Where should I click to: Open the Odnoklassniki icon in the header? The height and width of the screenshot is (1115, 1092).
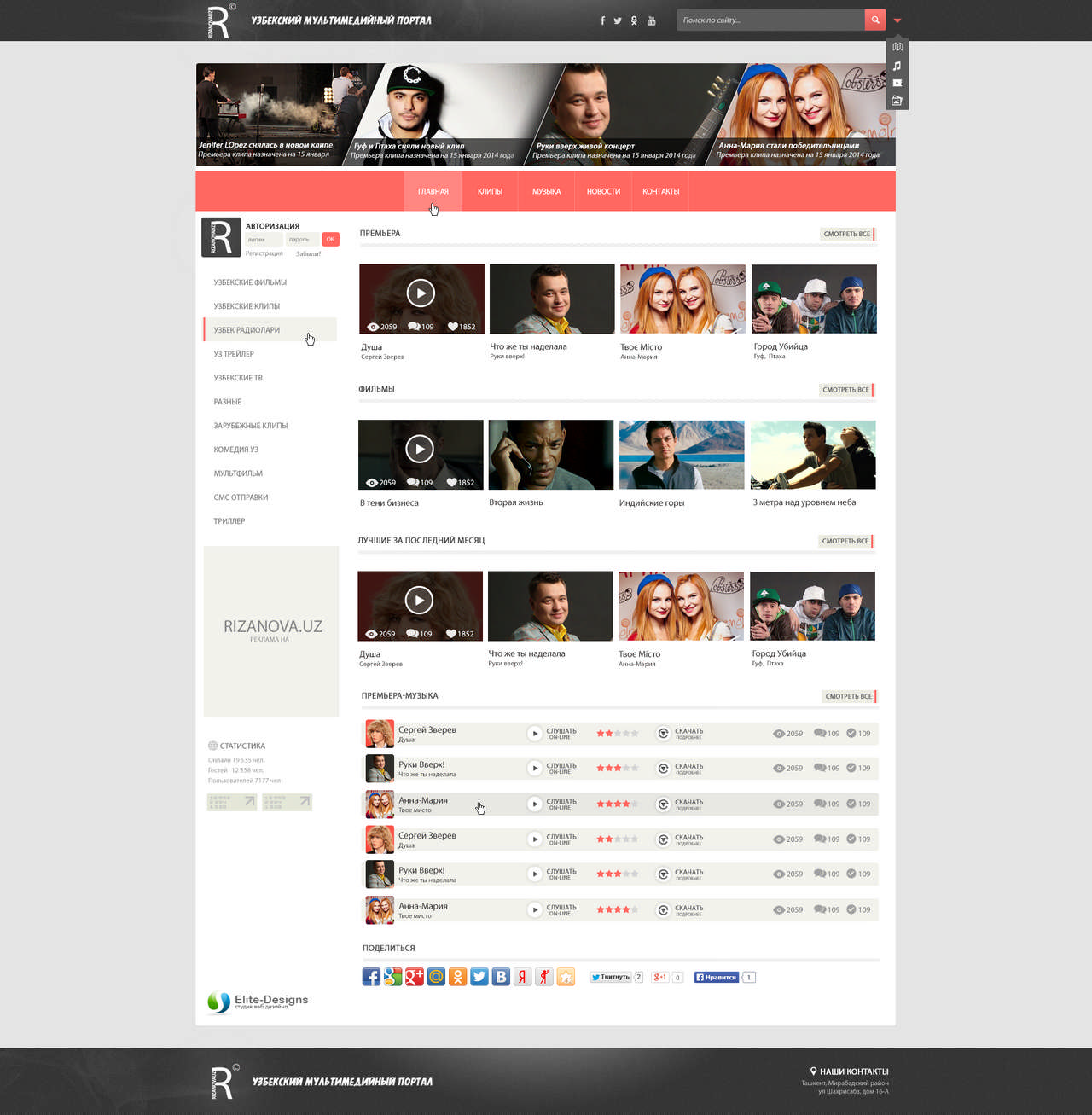(x=634, y=20)
